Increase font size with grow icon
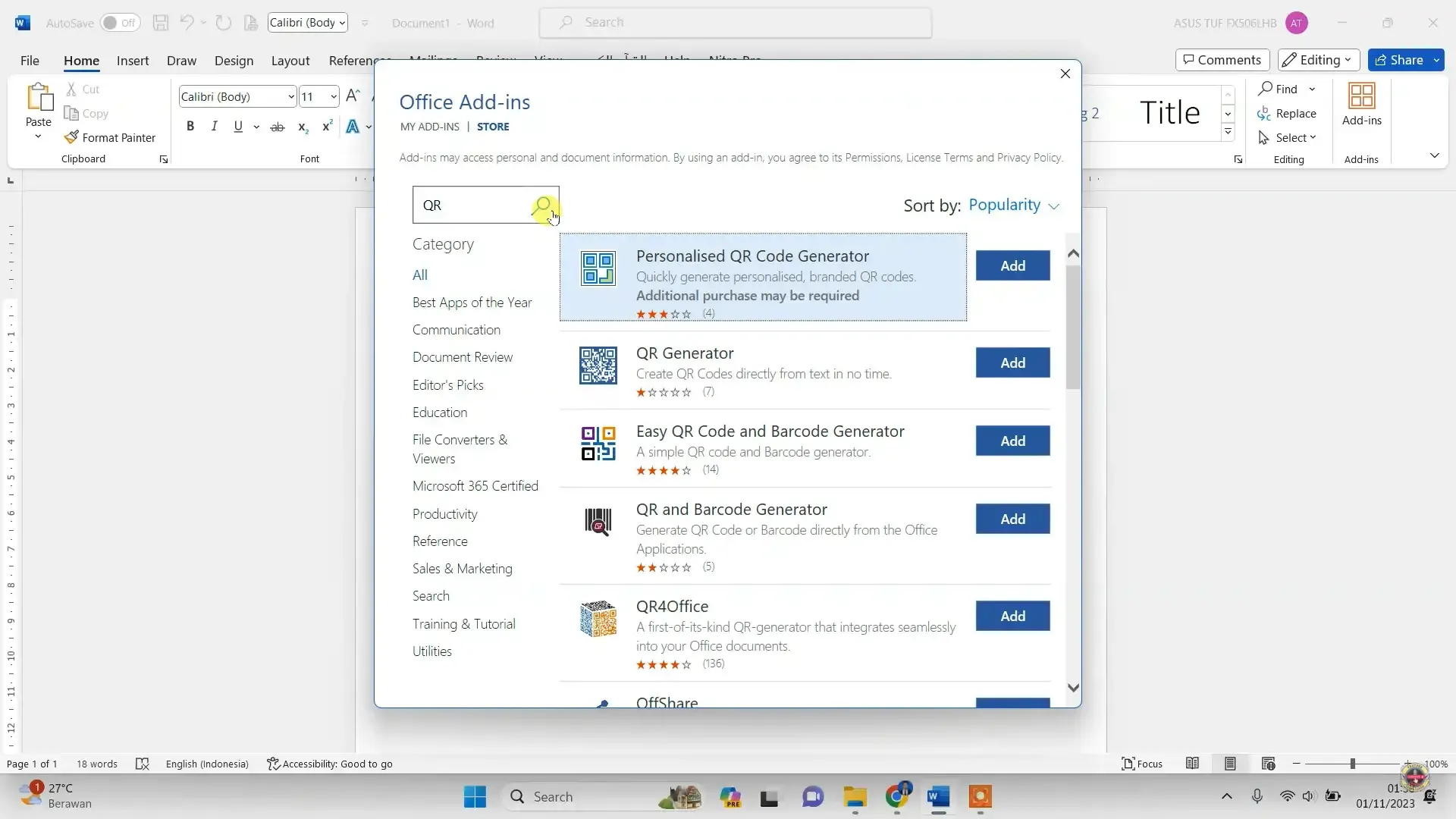 coord(353,96)
